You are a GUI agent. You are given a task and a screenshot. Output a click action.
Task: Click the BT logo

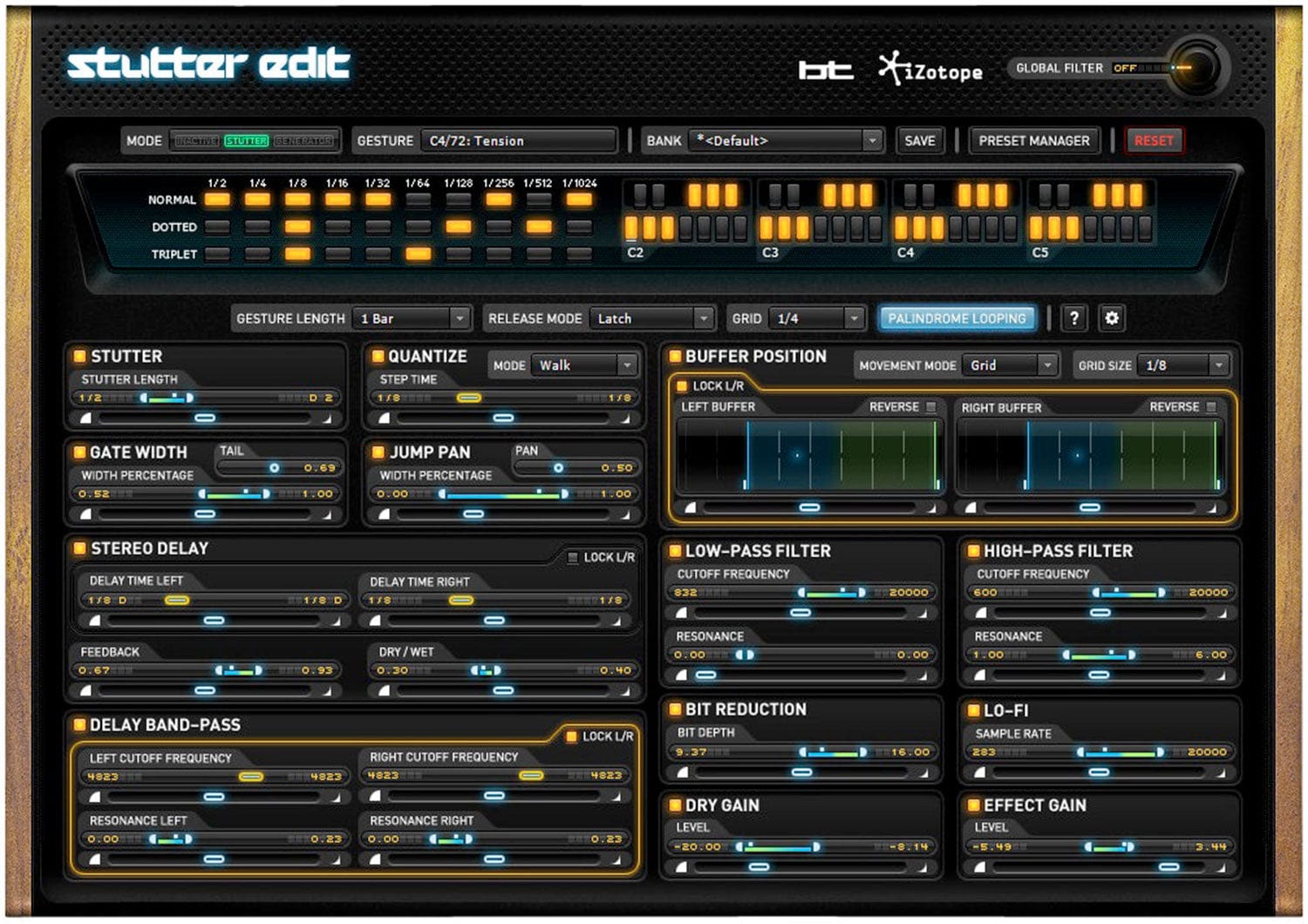tap(826, 70)
